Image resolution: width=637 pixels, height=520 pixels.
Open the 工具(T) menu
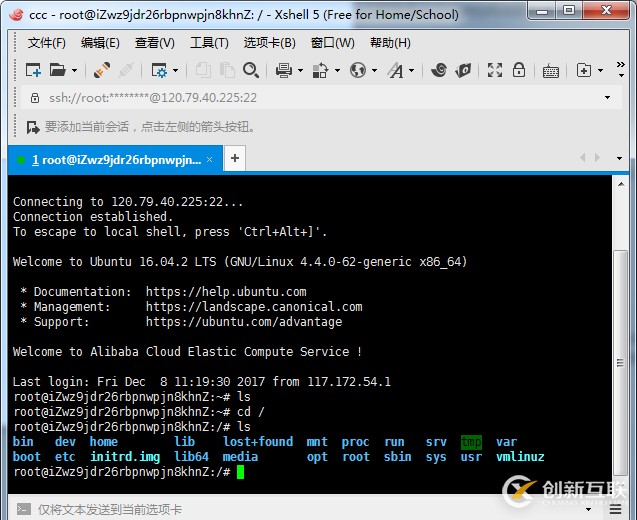pos(210,43)
